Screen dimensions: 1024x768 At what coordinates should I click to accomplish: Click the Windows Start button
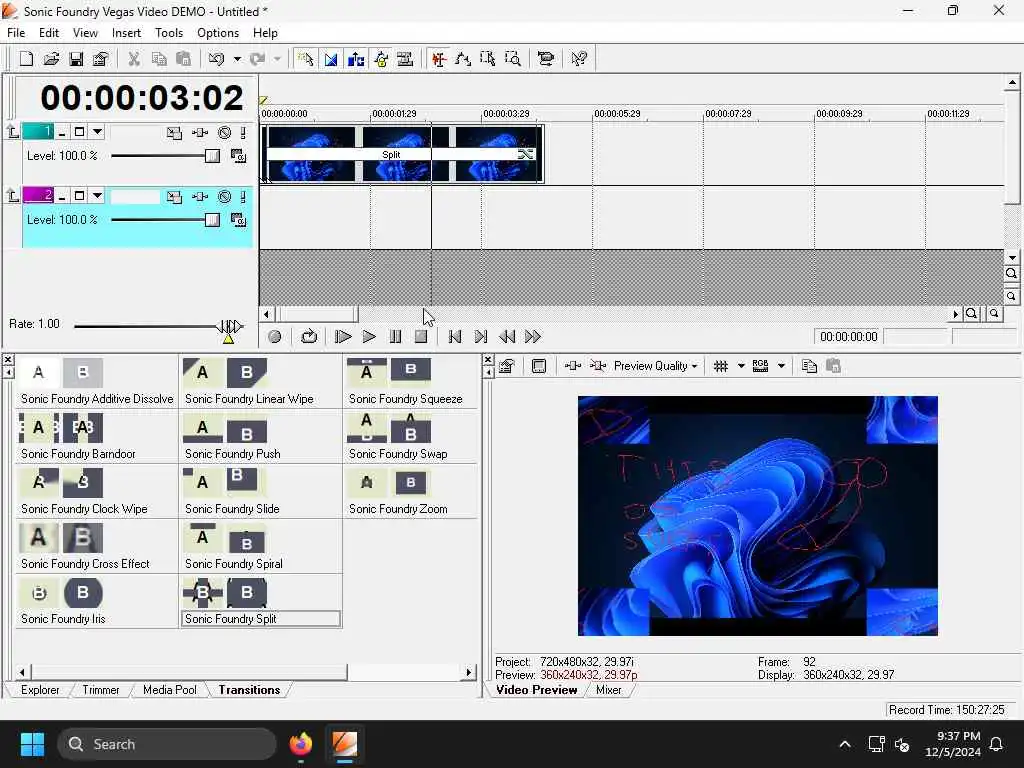click(32, 744)
